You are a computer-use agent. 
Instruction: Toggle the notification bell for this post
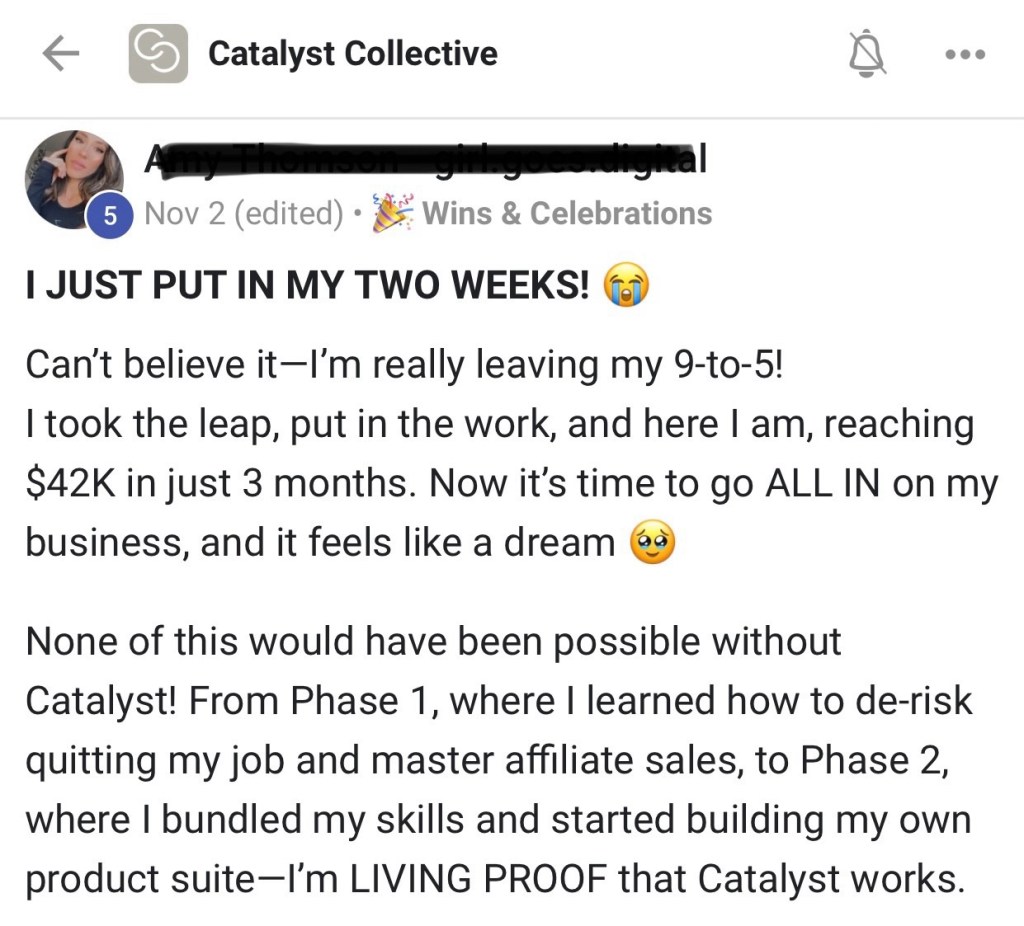(x=867, y=55)
